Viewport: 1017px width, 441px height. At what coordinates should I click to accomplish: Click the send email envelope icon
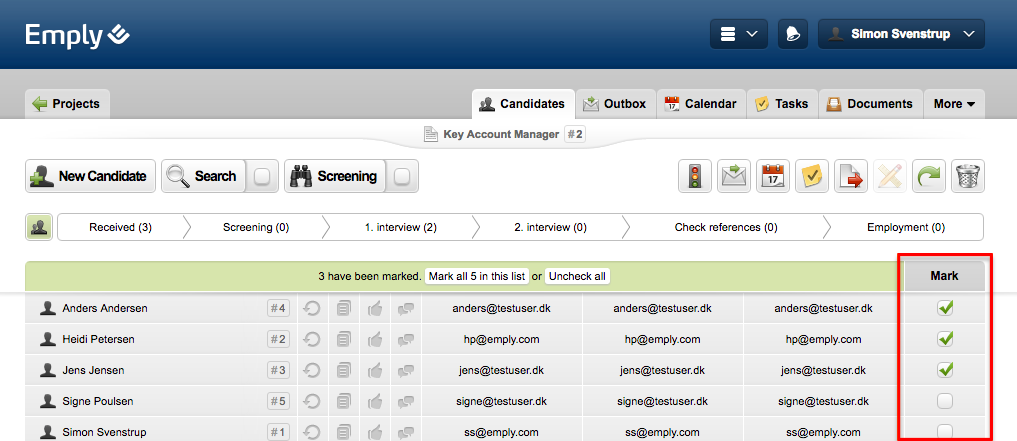point(733,177)
